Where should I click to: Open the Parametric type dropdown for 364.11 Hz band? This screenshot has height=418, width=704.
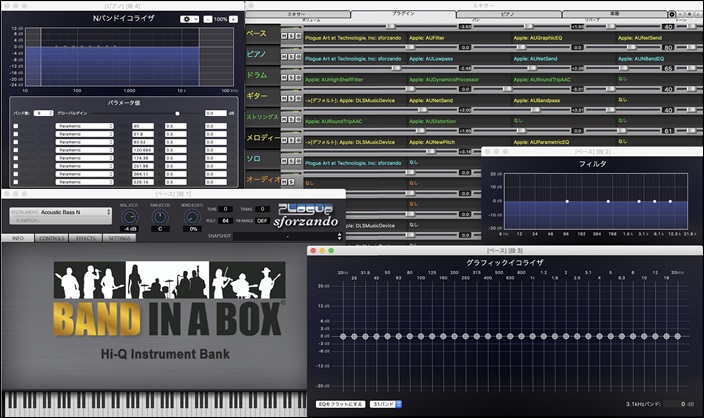coord(84,174)
